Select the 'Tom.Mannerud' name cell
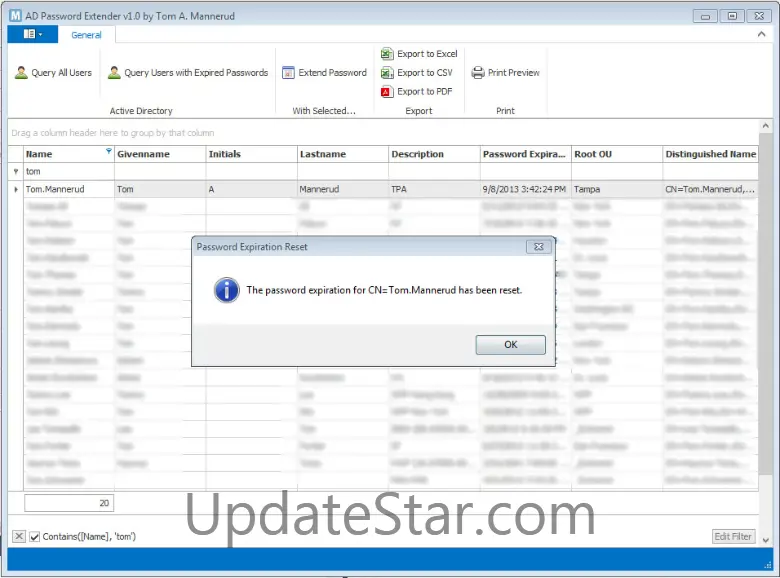Screen dimensions: 780x578 click(69, 190)
